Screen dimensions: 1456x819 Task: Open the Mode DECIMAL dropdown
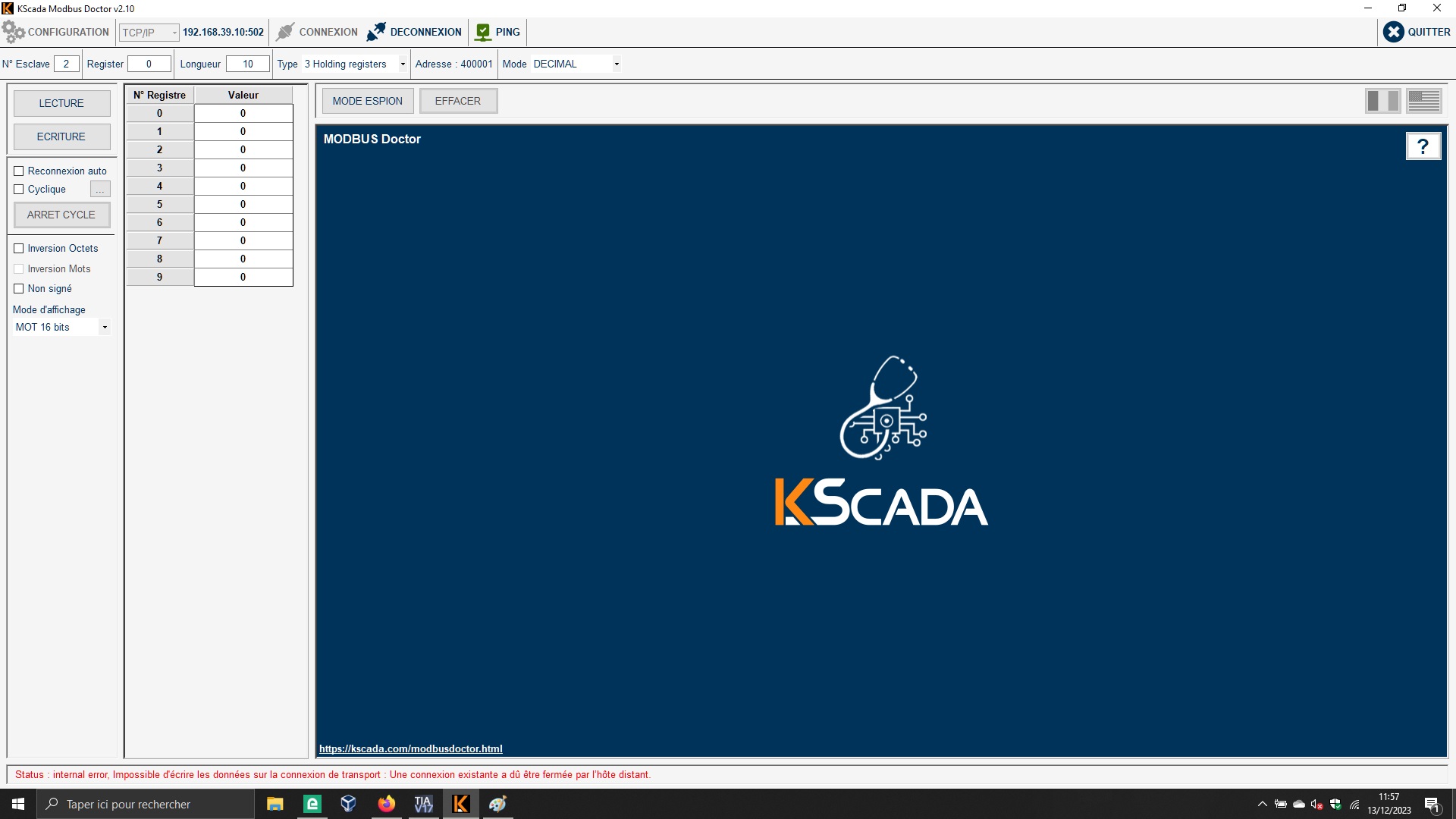(x=617, y=64)
